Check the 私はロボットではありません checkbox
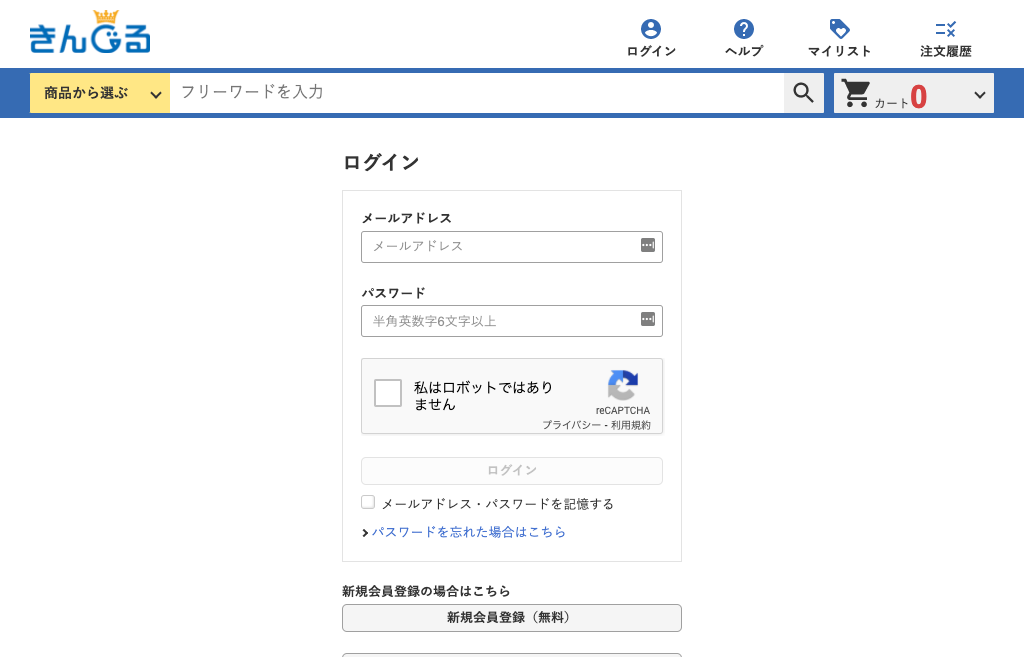The image size is (1024, 657). pyautogui.click(x=388, y=393)
